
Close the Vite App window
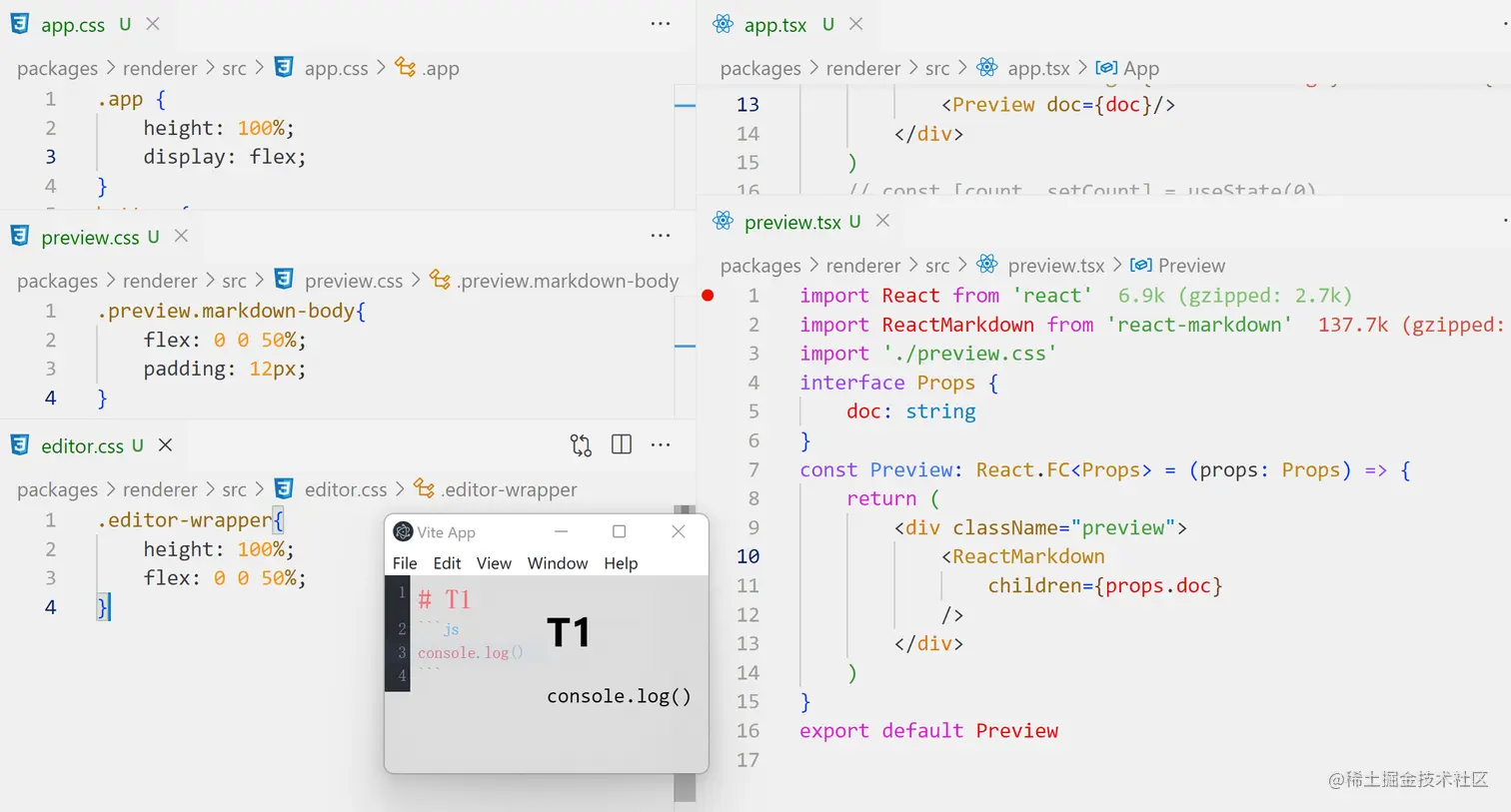[679, 531]
